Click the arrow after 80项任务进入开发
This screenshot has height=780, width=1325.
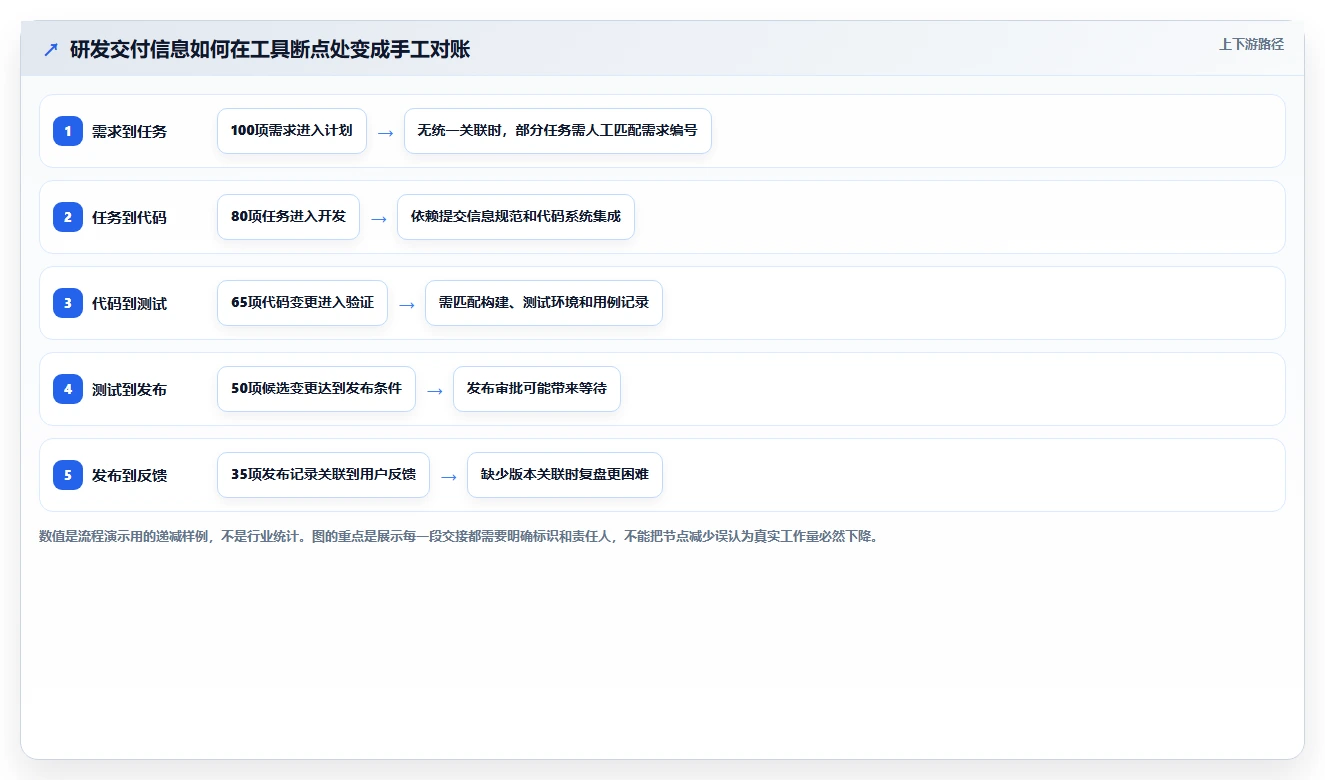pos(378,218)
